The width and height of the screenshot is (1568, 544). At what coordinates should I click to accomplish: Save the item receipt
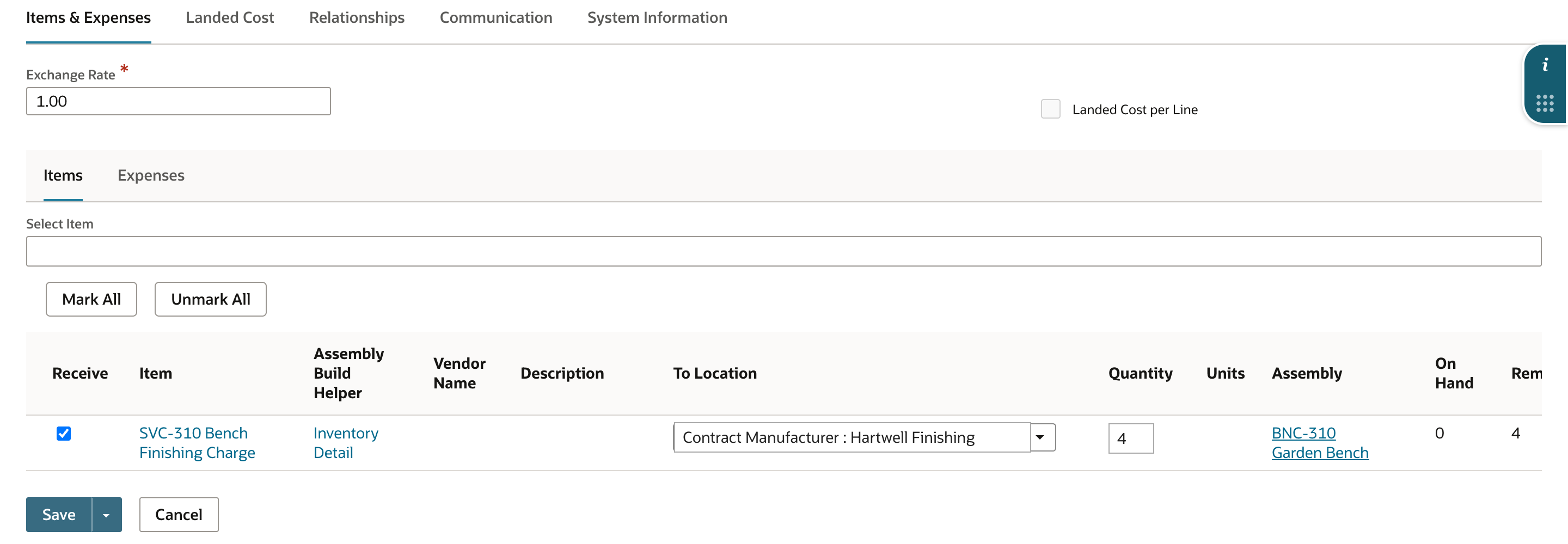[59, 515]
